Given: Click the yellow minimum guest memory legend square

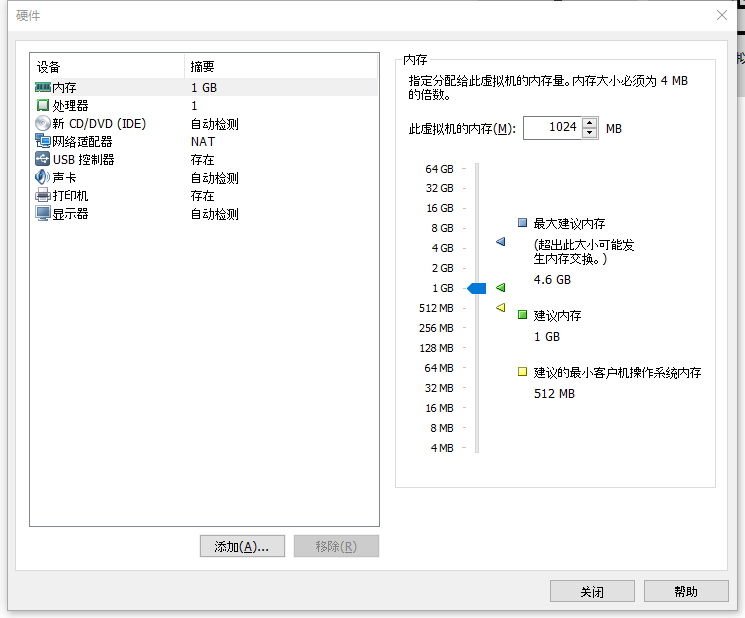Looking at the screenshot, I should pyautogui.click(x=522, y=371).
